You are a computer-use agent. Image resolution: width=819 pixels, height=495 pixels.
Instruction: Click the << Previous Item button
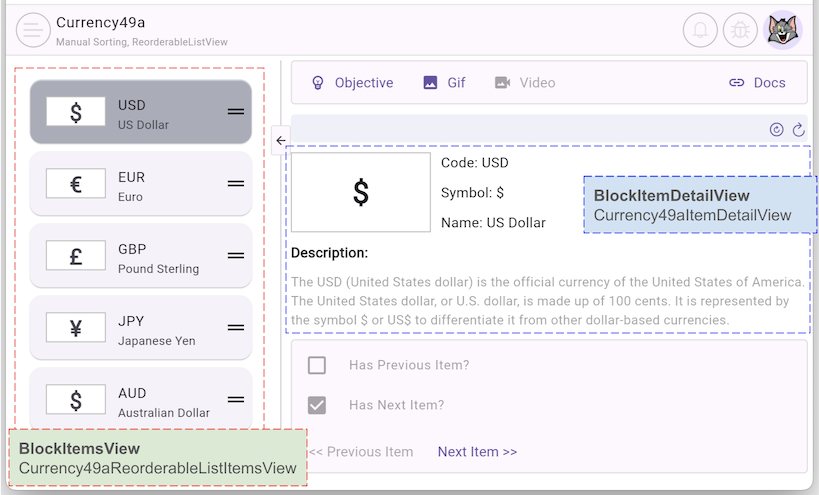(361, 452)
